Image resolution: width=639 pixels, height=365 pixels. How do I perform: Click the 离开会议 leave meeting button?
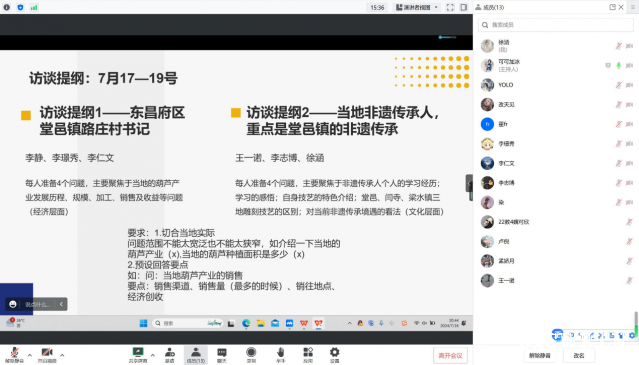click(x=450, y=356)
